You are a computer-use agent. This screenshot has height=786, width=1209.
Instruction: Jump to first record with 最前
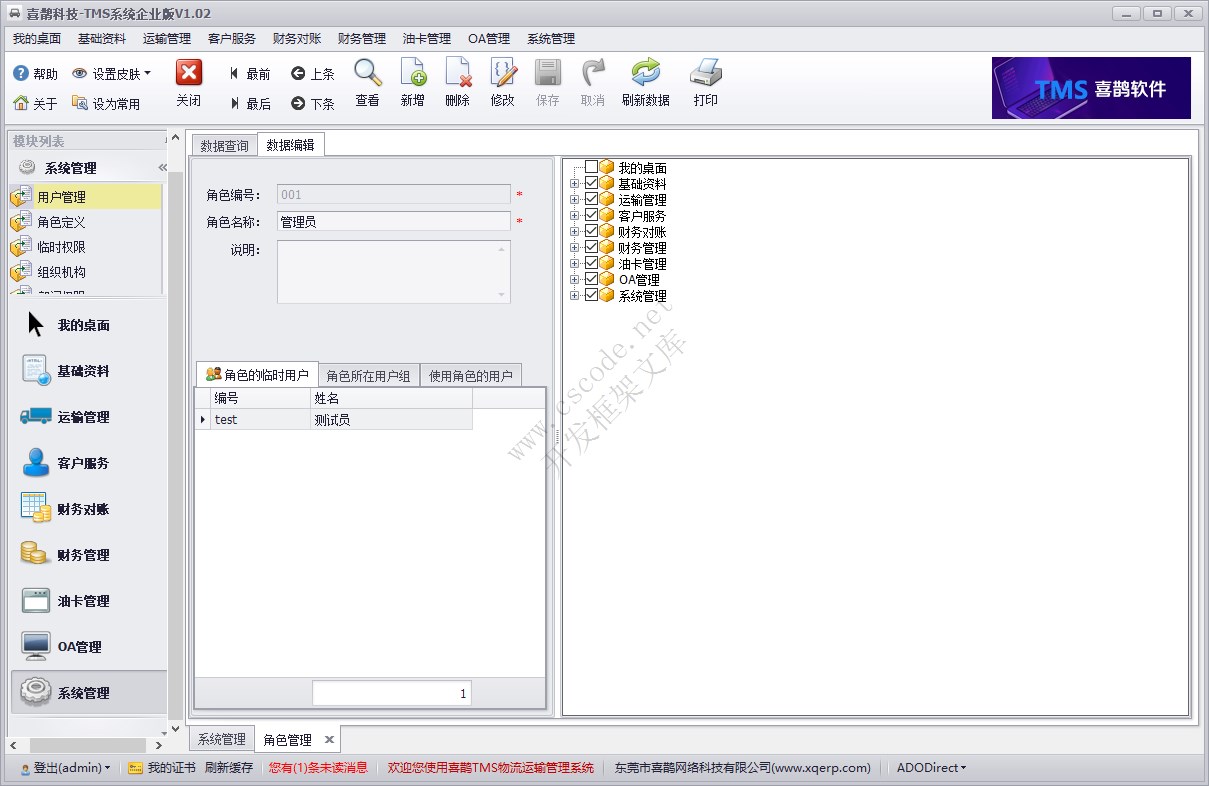250,74
